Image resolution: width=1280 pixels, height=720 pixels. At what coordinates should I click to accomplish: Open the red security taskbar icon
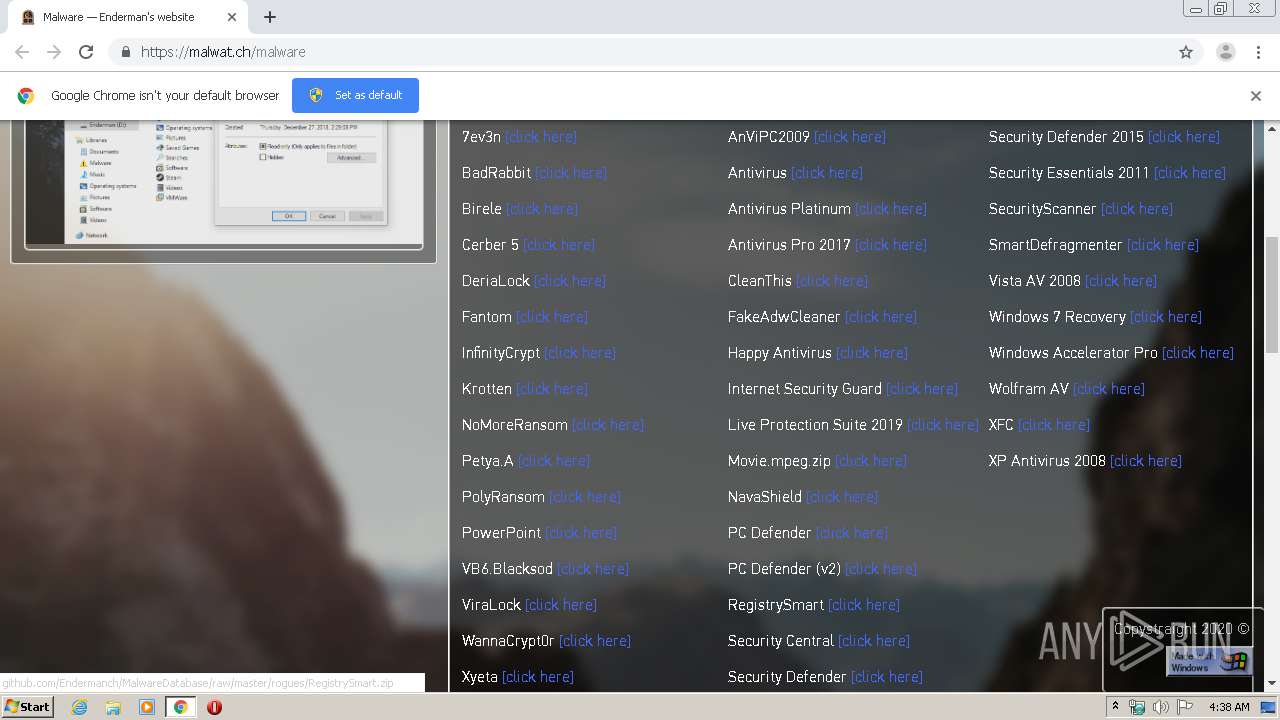(214, 707)
